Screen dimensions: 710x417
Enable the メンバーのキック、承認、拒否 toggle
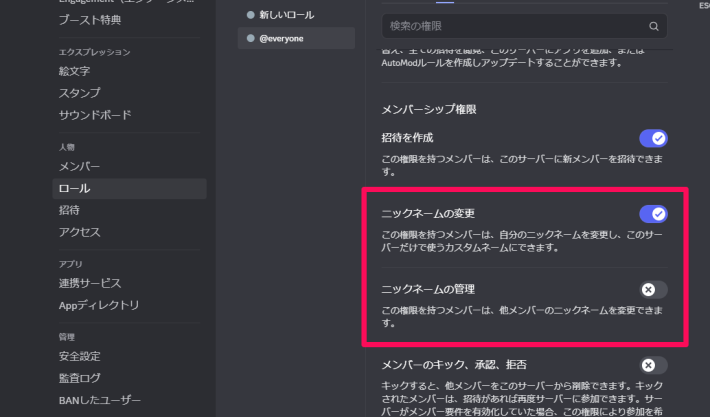tap(653, 365)
